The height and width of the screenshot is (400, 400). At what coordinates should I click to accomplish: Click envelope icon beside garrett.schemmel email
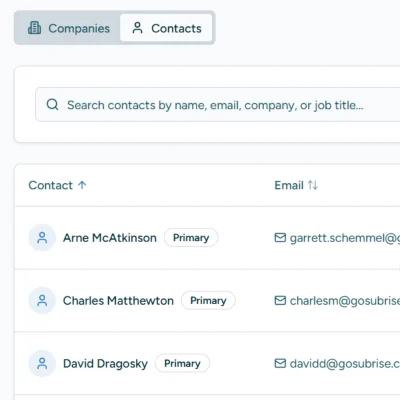click(280, 238)
